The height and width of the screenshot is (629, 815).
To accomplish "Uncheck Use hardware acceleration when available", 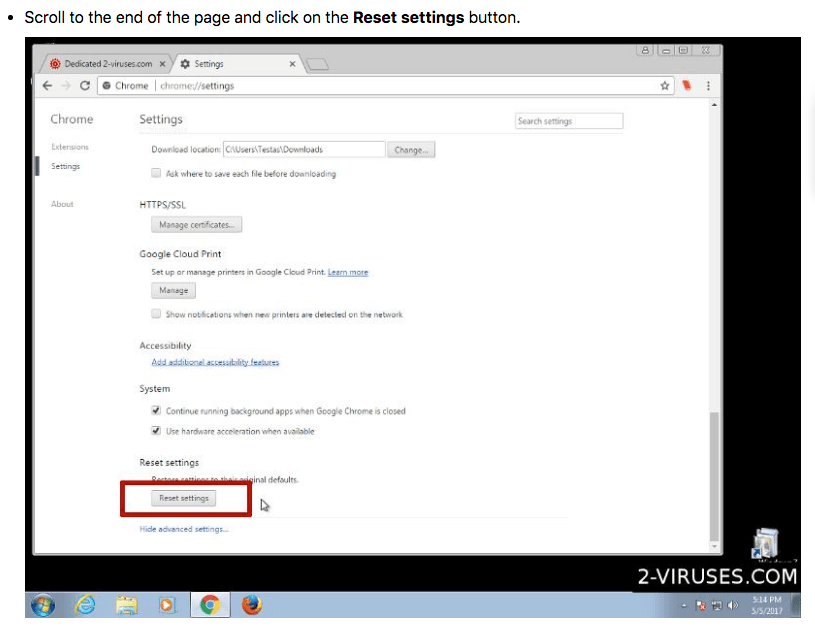I will point(156,431).
